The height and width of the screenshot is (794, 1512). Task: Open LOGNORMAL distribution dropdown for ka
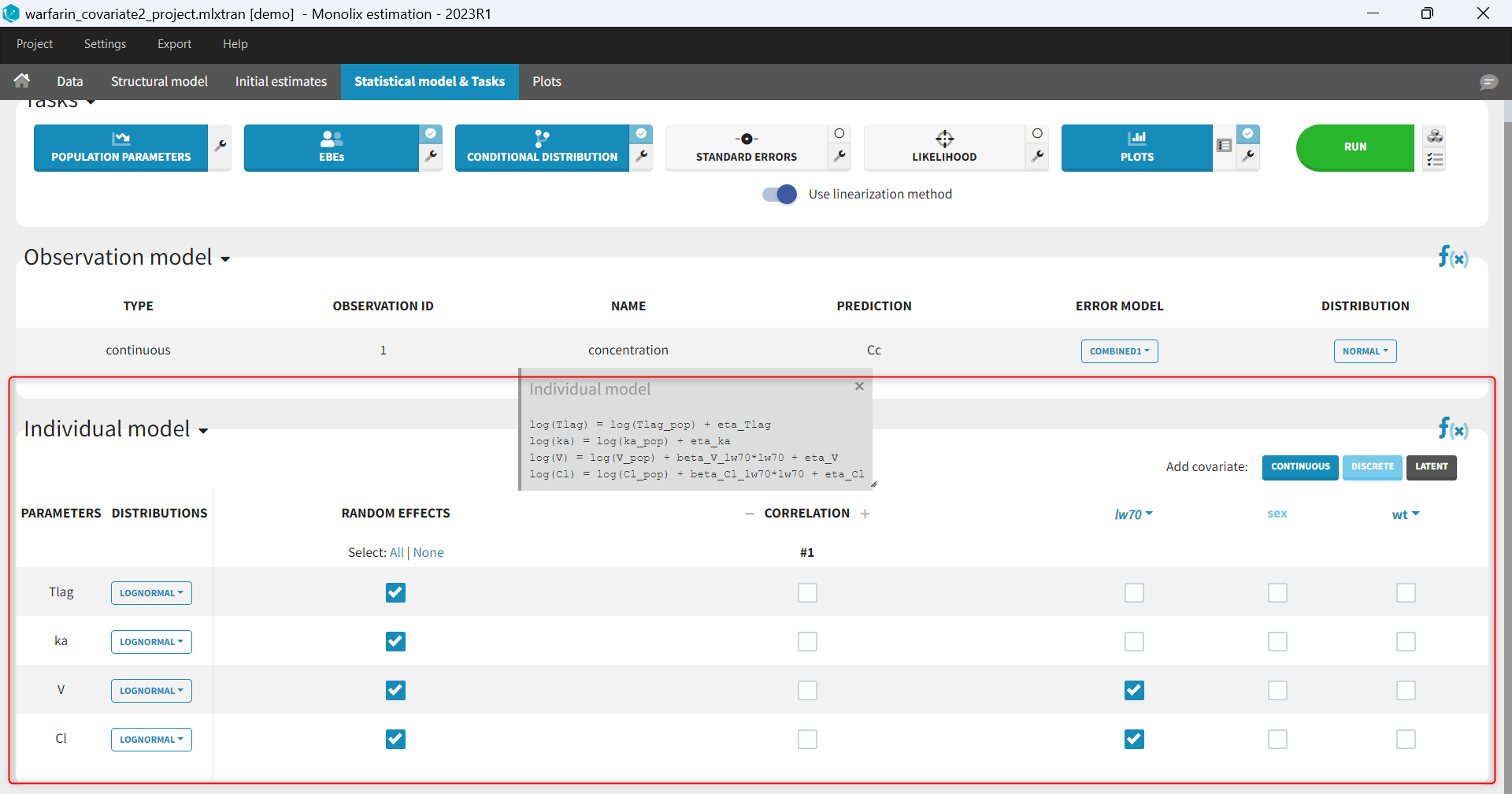[151, 642]
